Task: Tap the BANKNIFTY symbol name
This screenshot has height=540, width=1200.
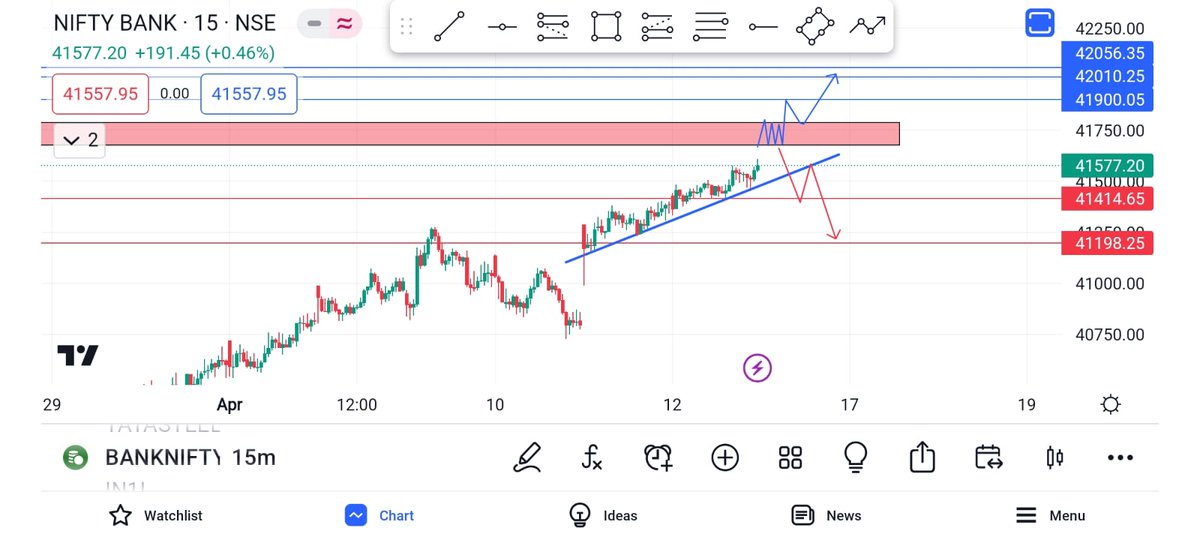Action: 163,458
